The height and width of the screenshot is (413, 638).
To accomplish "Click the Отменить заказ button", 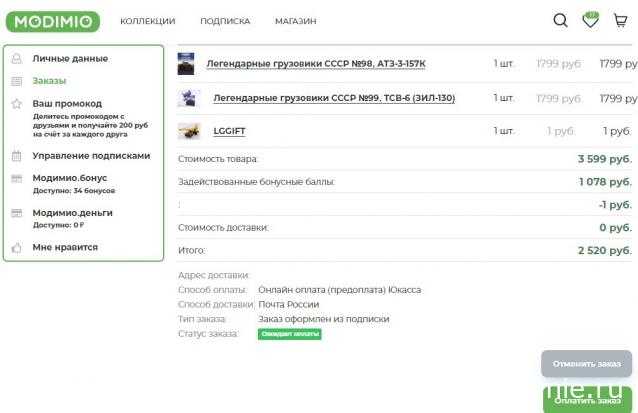I will (586, 364).
